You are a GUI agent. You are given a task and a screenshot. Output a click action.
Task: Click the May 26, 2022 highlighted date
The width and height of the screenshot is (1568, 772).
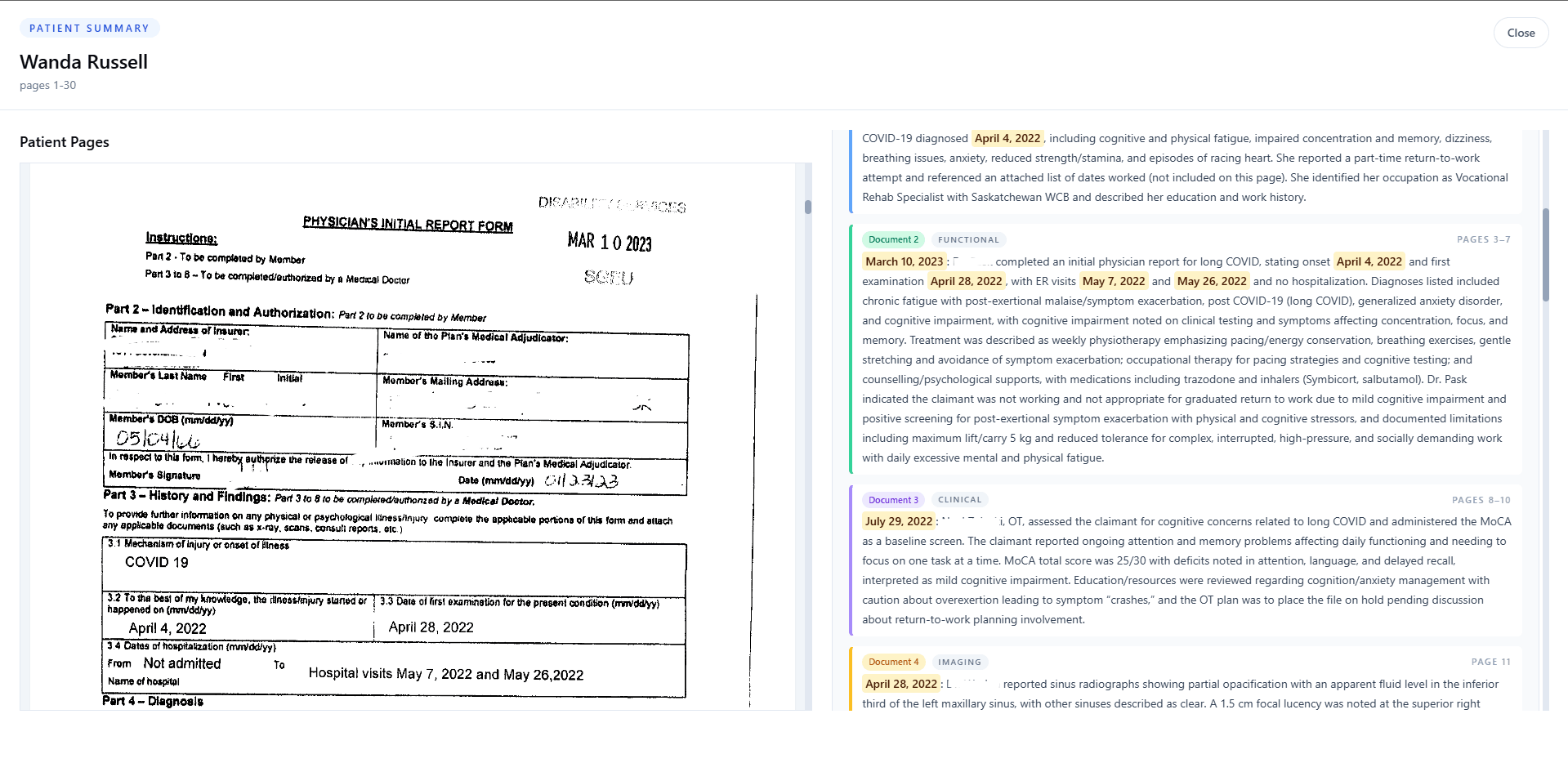pos(1212,281)
